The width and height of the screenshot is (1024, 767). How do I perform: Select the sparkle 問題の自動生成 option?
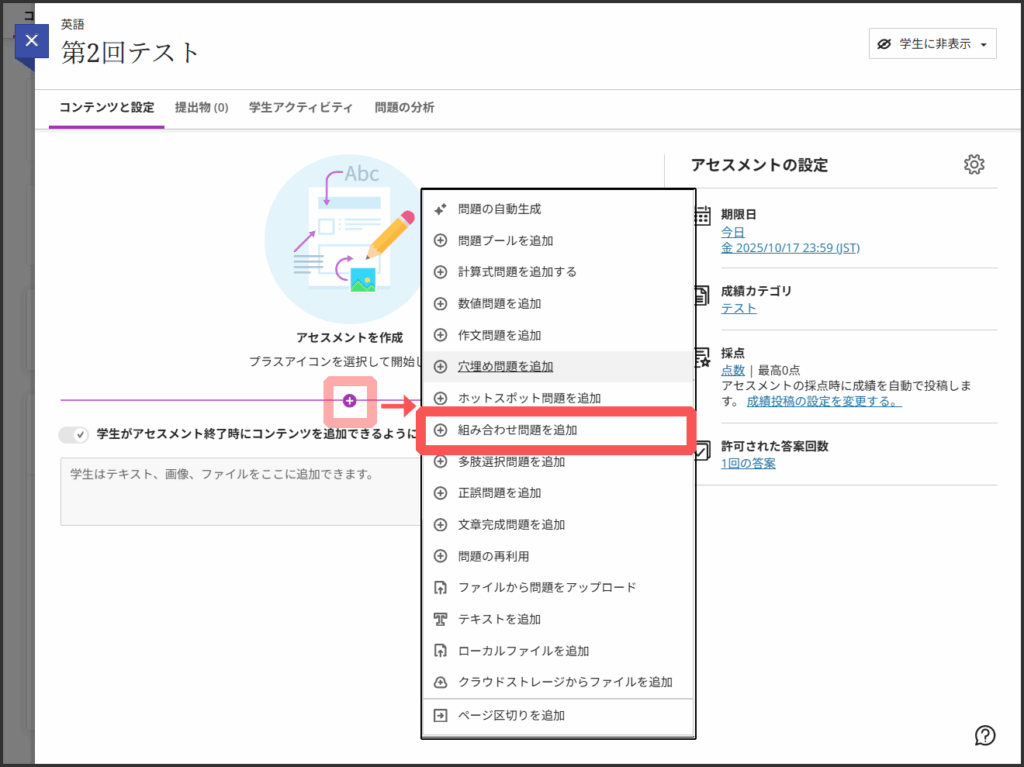pyautogui.click(x=498, y=209)
